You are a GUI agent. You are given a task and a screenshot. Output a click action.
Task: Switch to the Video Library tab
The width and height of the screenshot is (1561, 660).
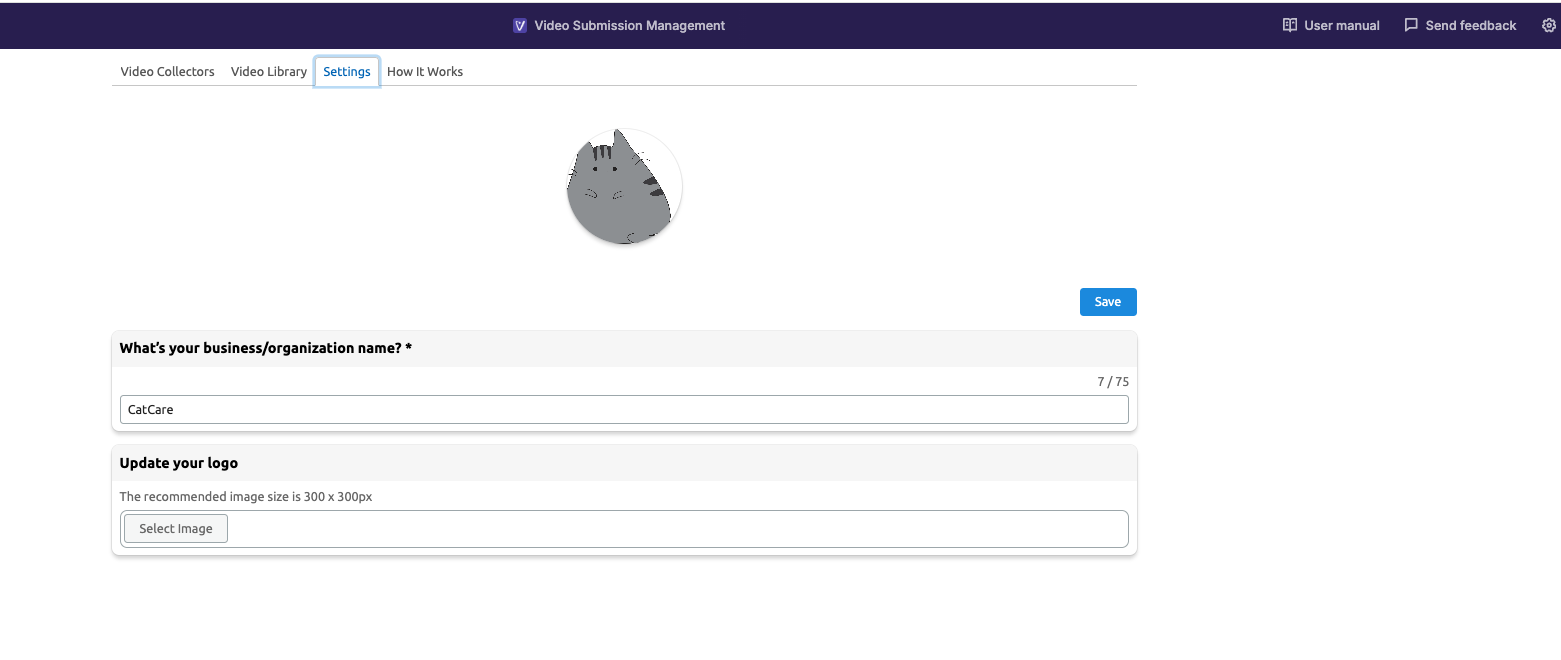(268, 71)
